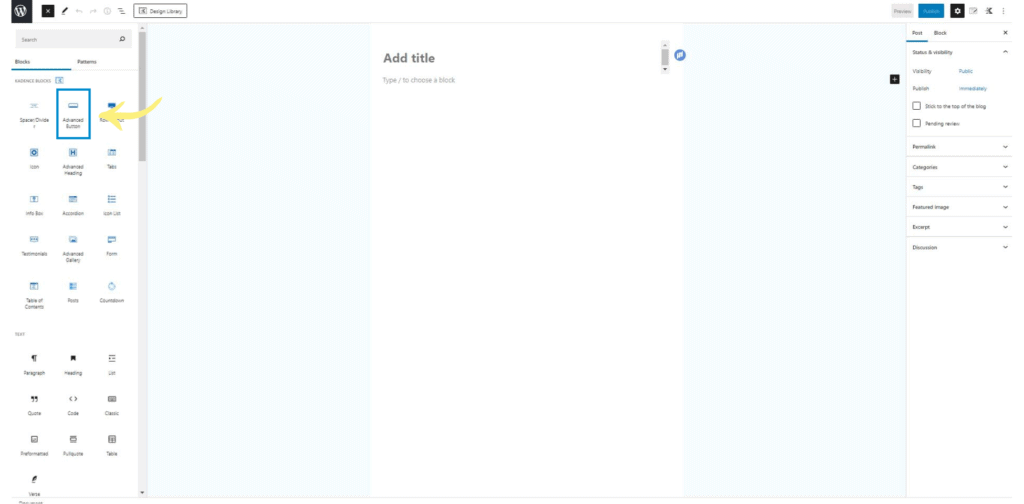Open the edit-note icon beside Settings
The height and width of the screenshot is (504, 1024).
coord(973,11)
